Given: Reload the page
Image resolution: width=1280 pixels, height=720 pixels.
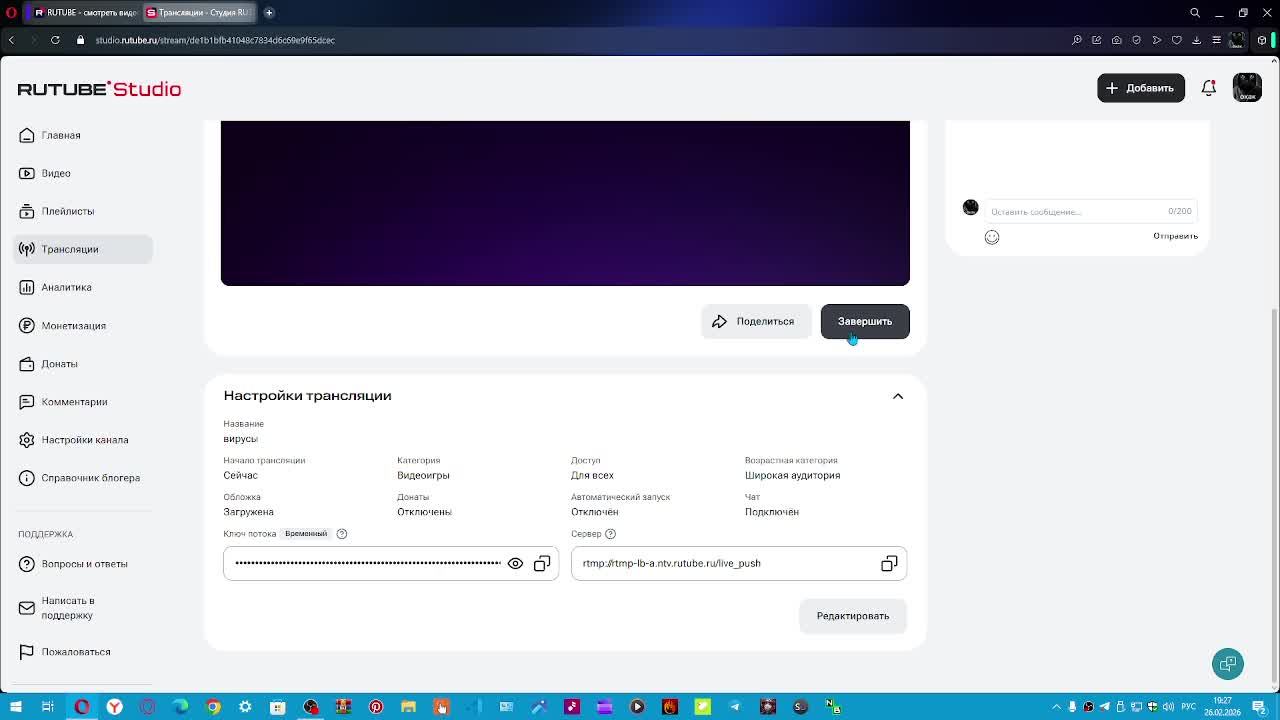Looking at the screenshot, I should [55, 40].
